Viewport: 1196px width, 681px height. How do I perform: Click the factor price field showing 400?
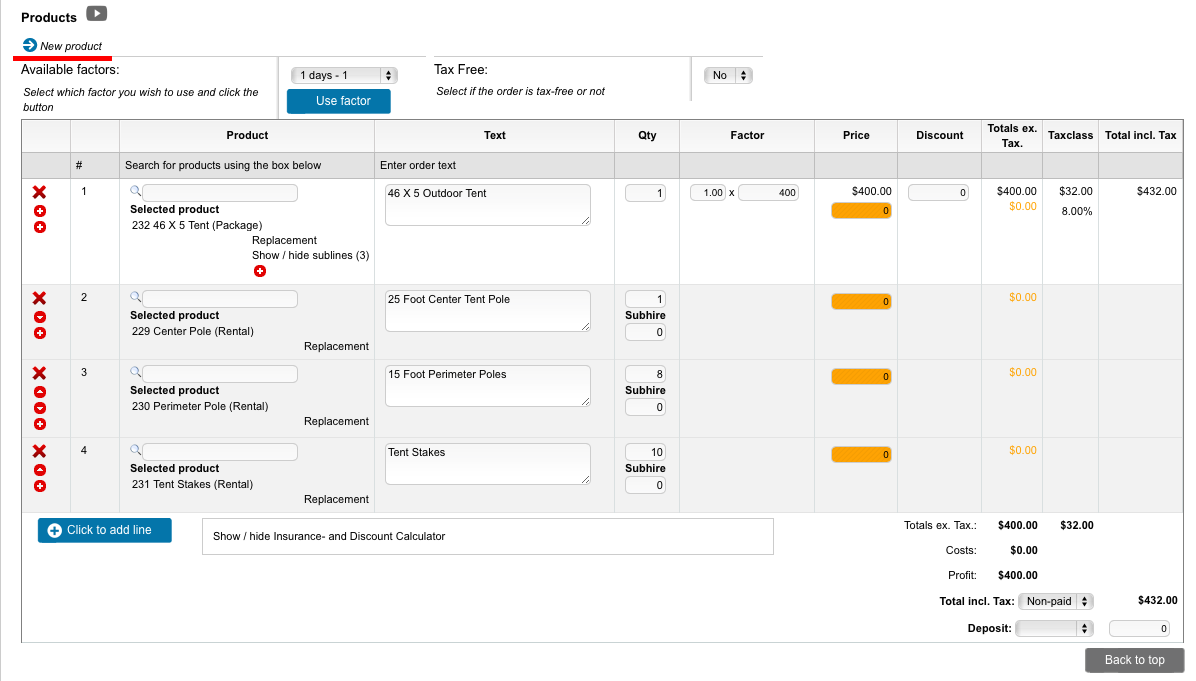(768, 193)
